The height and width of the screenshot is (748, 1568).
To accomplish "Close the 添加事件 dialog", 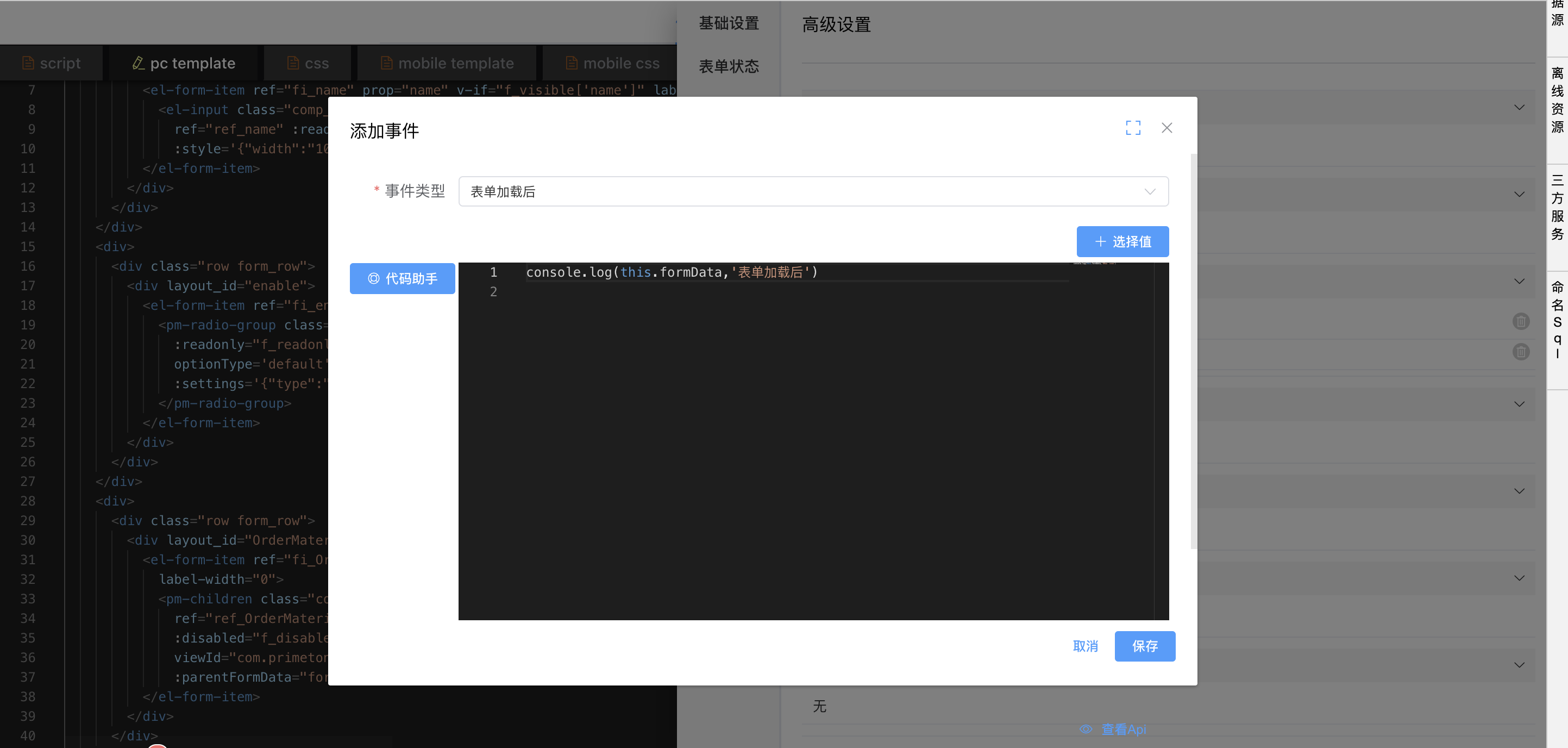I will pos(1166,128).
